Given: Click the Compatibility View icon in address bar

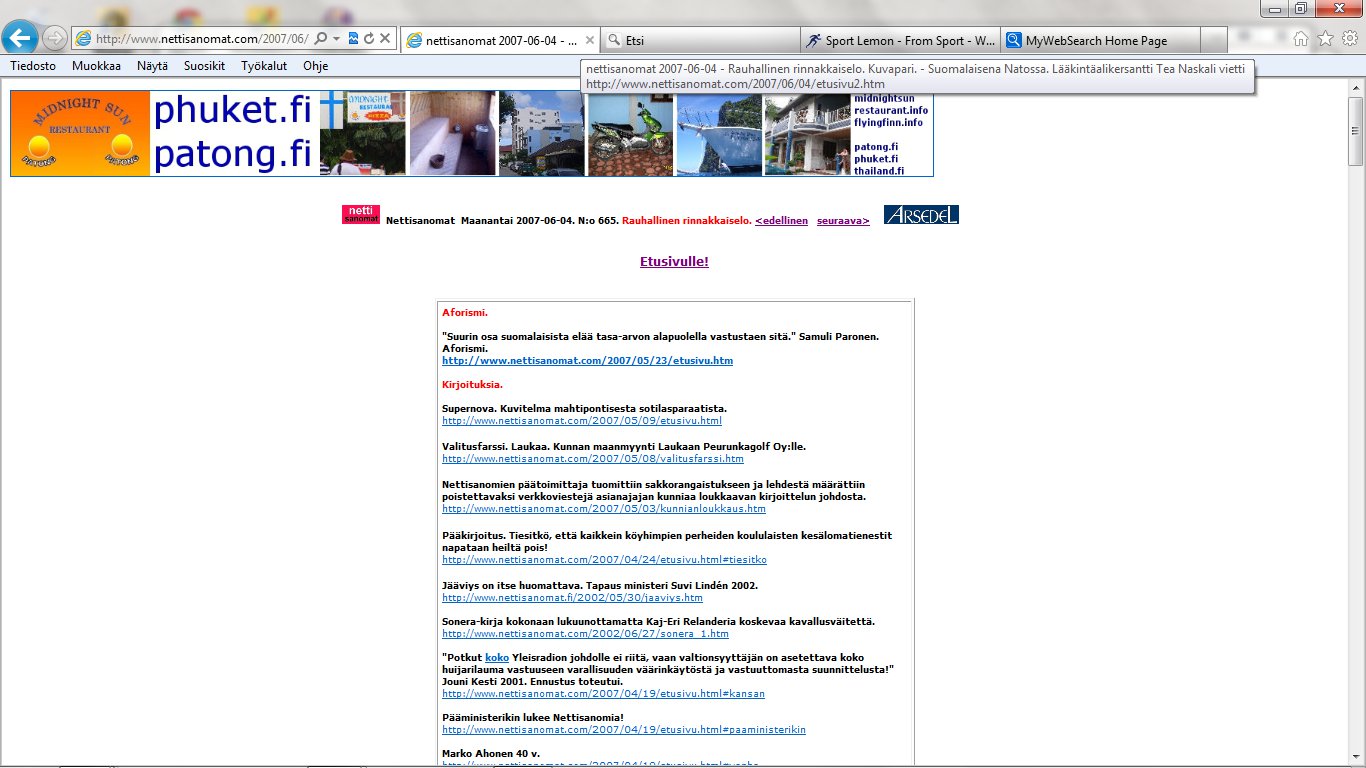Looking at the screenshot, I should coord(353,39).
